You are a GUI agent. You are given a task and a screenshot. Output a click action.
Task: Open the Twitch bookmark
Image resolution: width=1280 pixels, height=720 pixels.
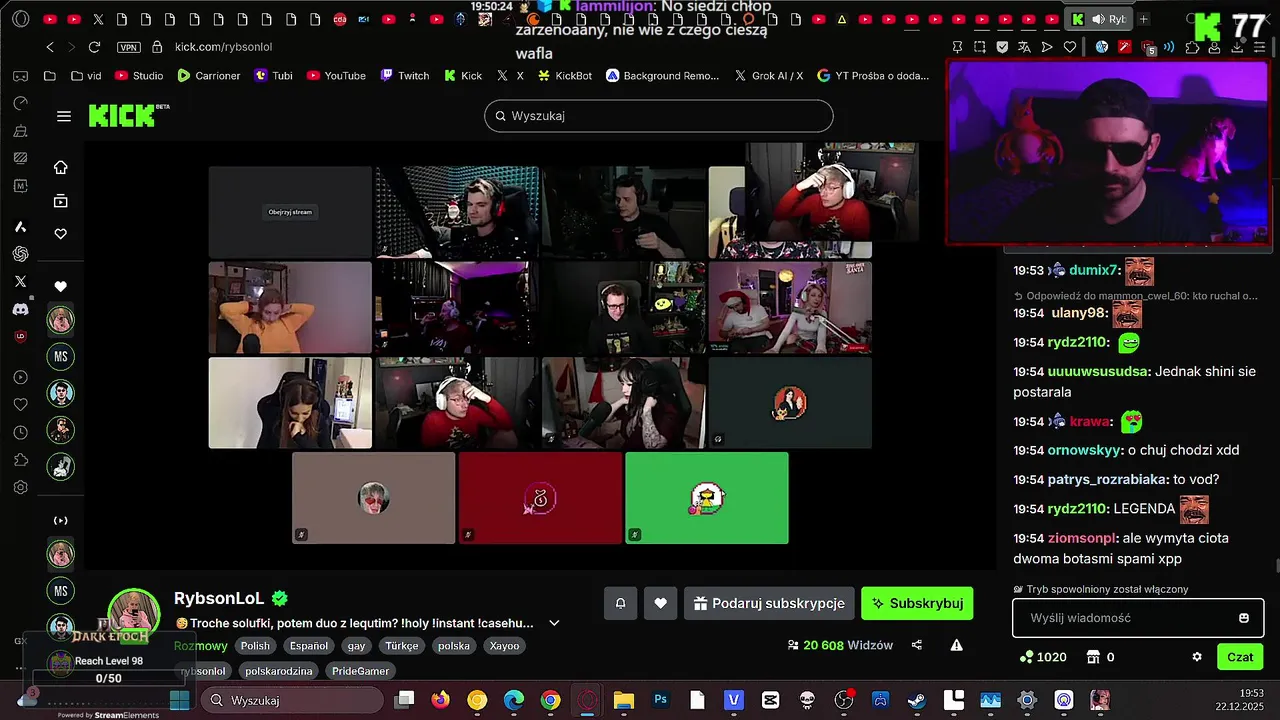pos(405,75)
